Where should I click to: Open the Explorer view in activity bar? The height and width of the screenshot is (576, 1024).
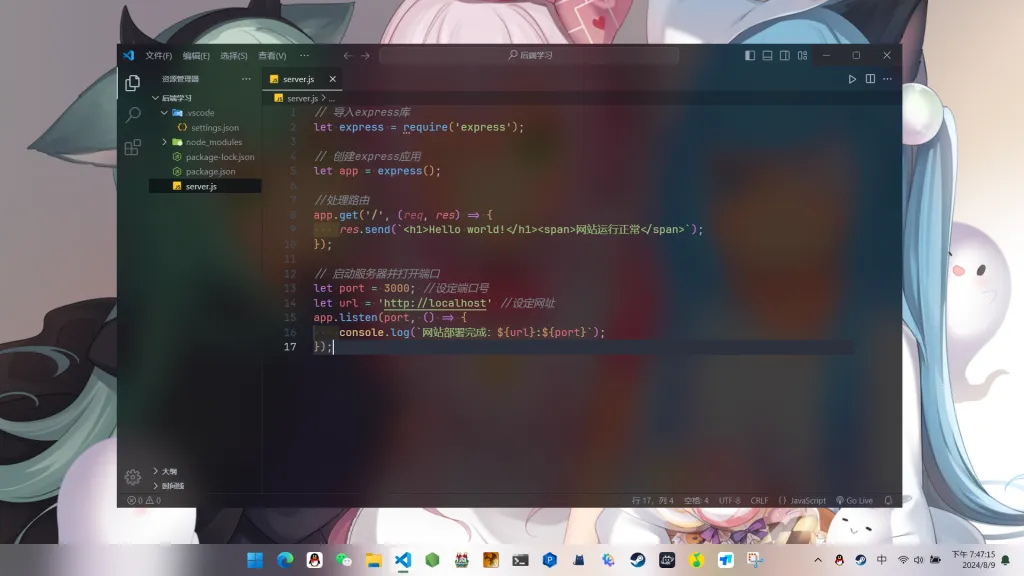coord(133,83)
